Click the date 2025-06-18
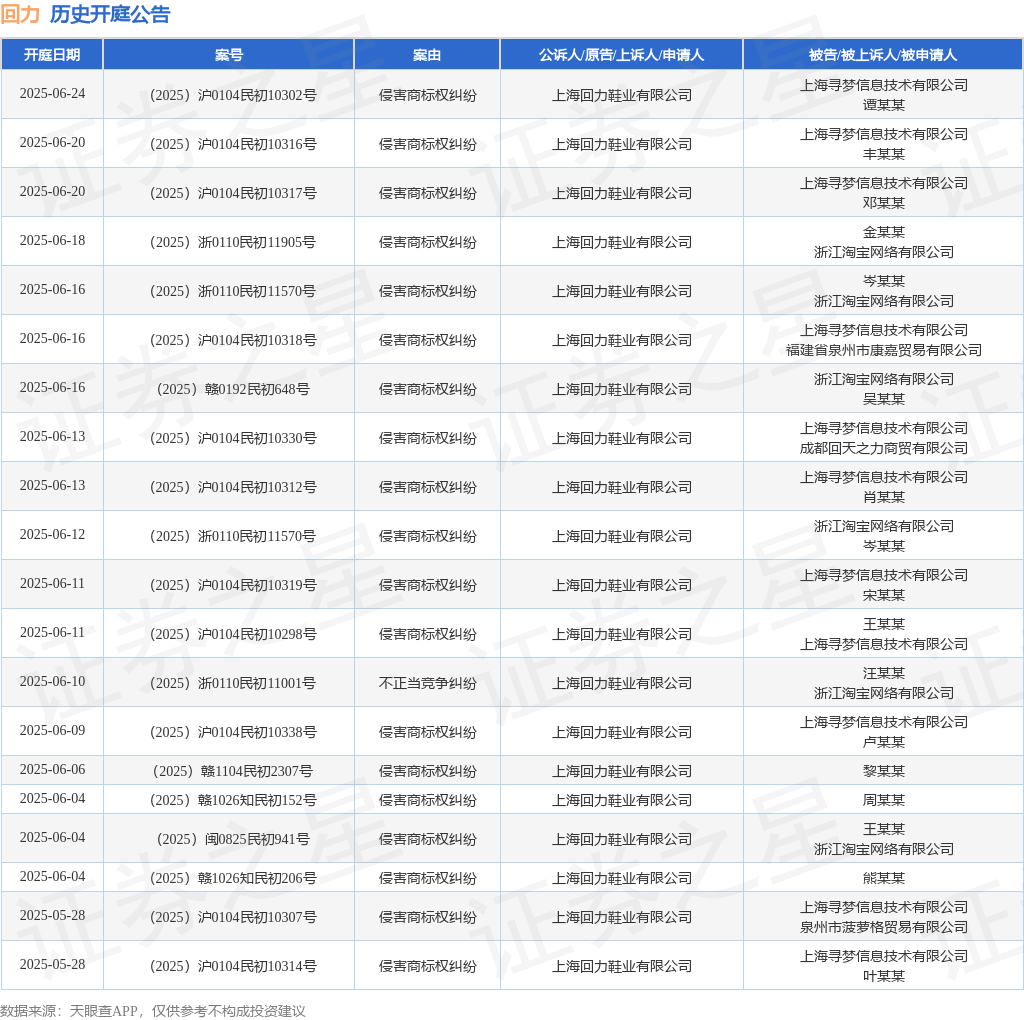Screen dimensions: 1024x1020 (x=52, y=240)
